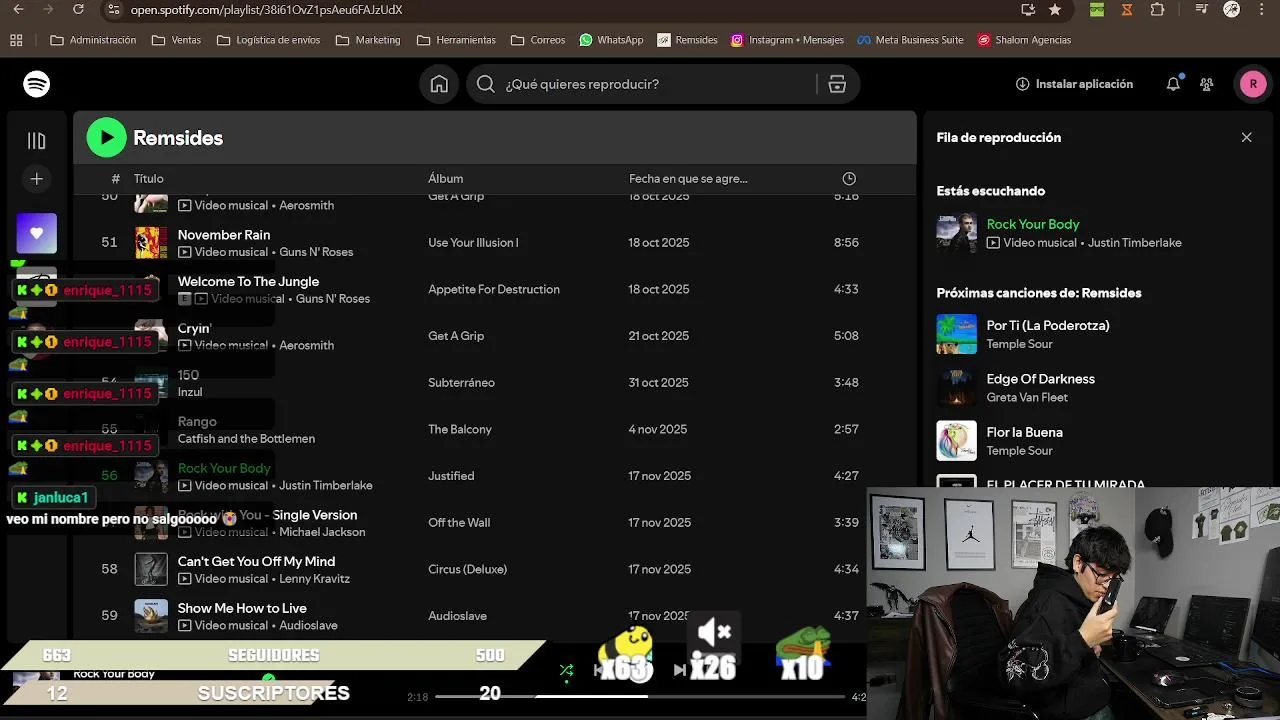Open the Ventas bookmarks folder
Image resolution: width=1280 pixels, height=720 pixels.
click(x=176, y=40)
